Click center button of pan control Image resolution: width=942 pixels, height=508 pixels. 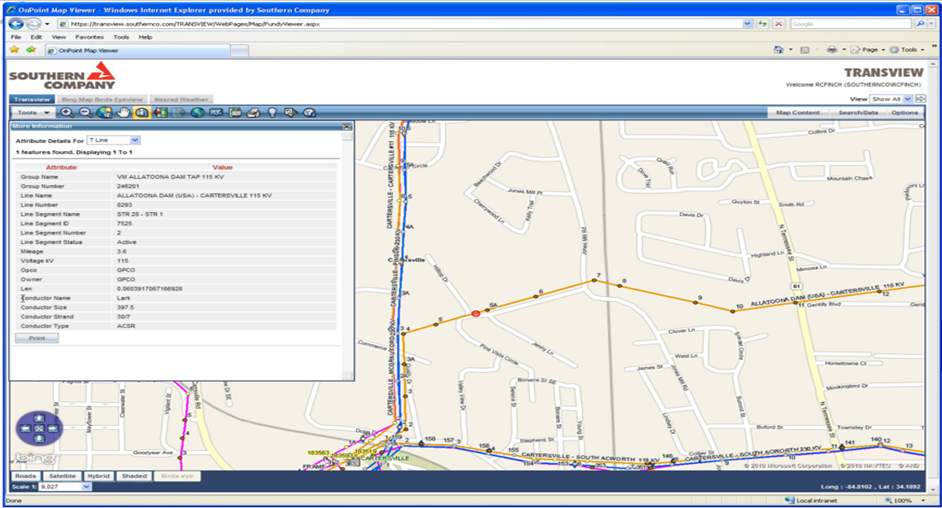[39, 428]
